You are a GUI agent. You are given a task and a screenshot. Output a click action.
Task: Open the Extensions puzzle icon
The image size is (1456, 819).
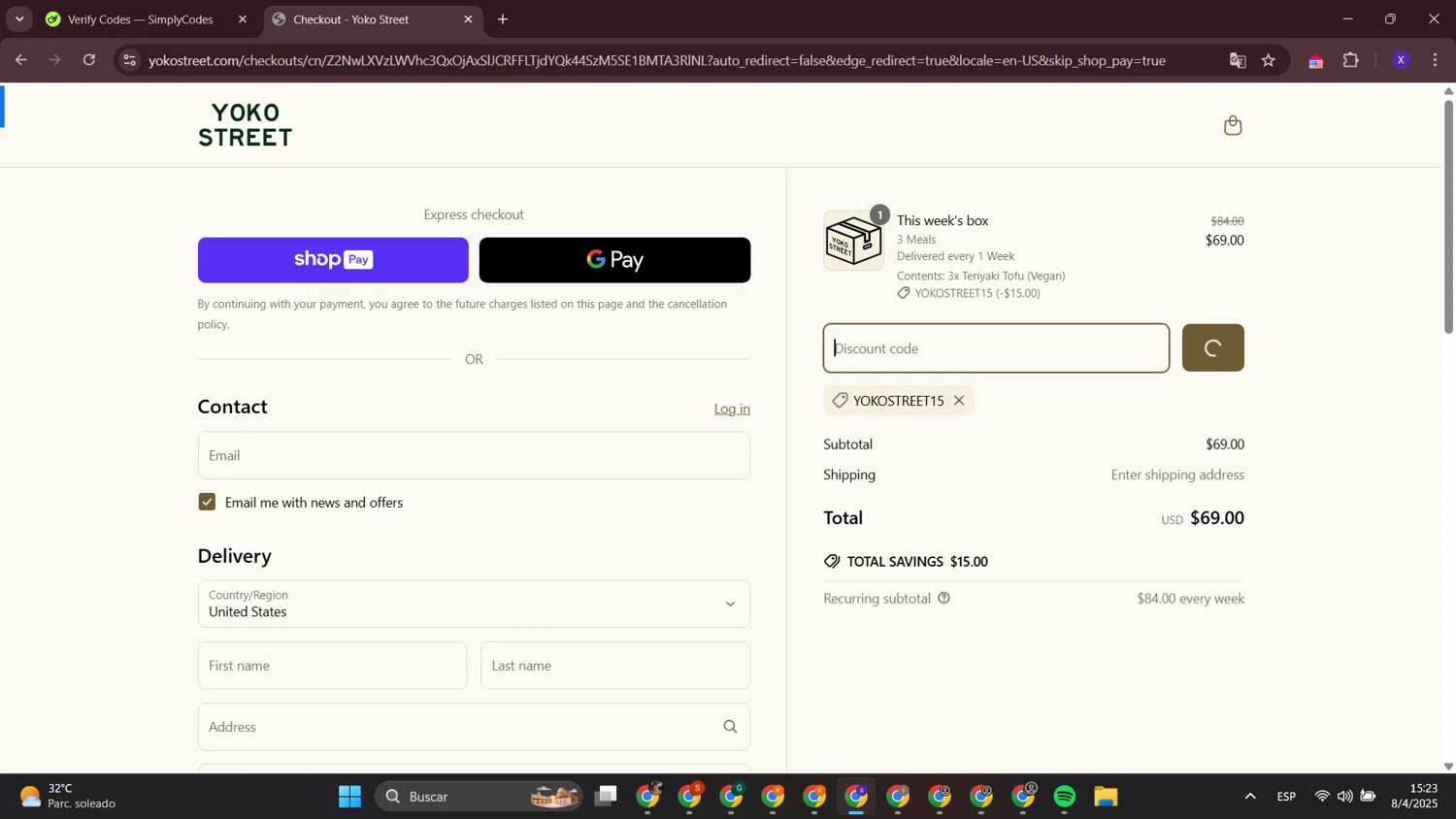pos(1351,60)
